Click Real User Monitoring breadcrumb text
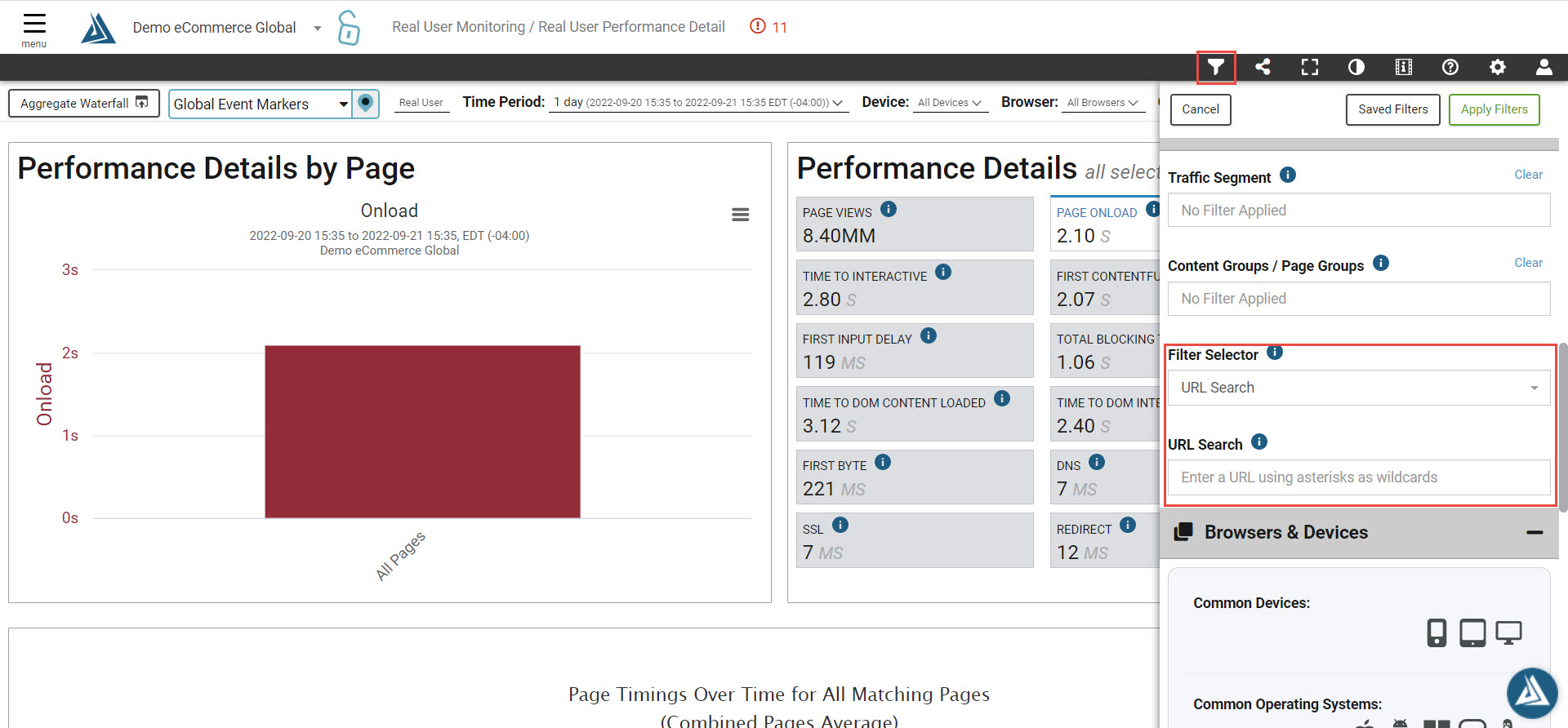Screen dimensions: 1568x728 458,27
